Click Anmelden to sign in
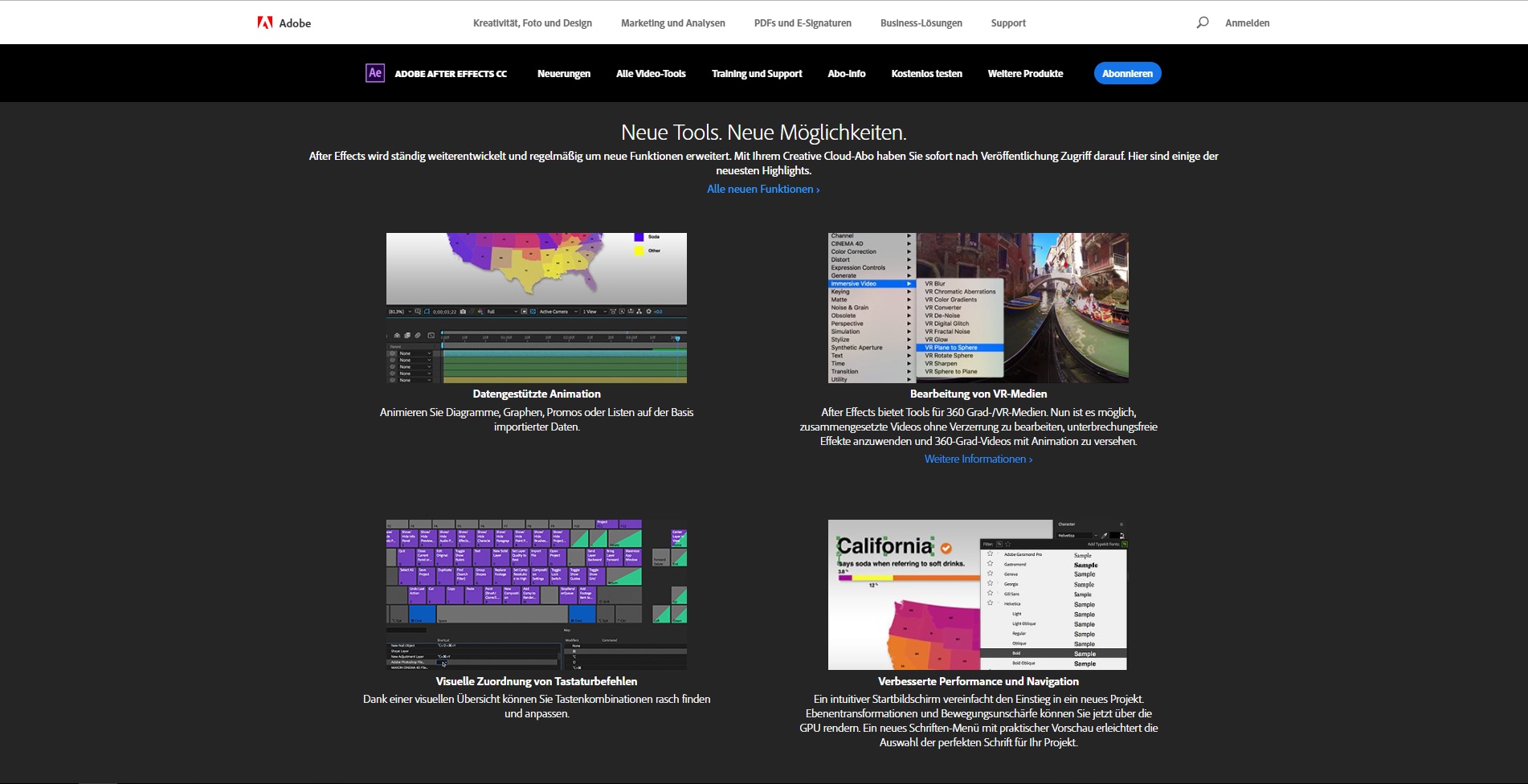Screen dimensions: 1528x784 point(1247,23)
